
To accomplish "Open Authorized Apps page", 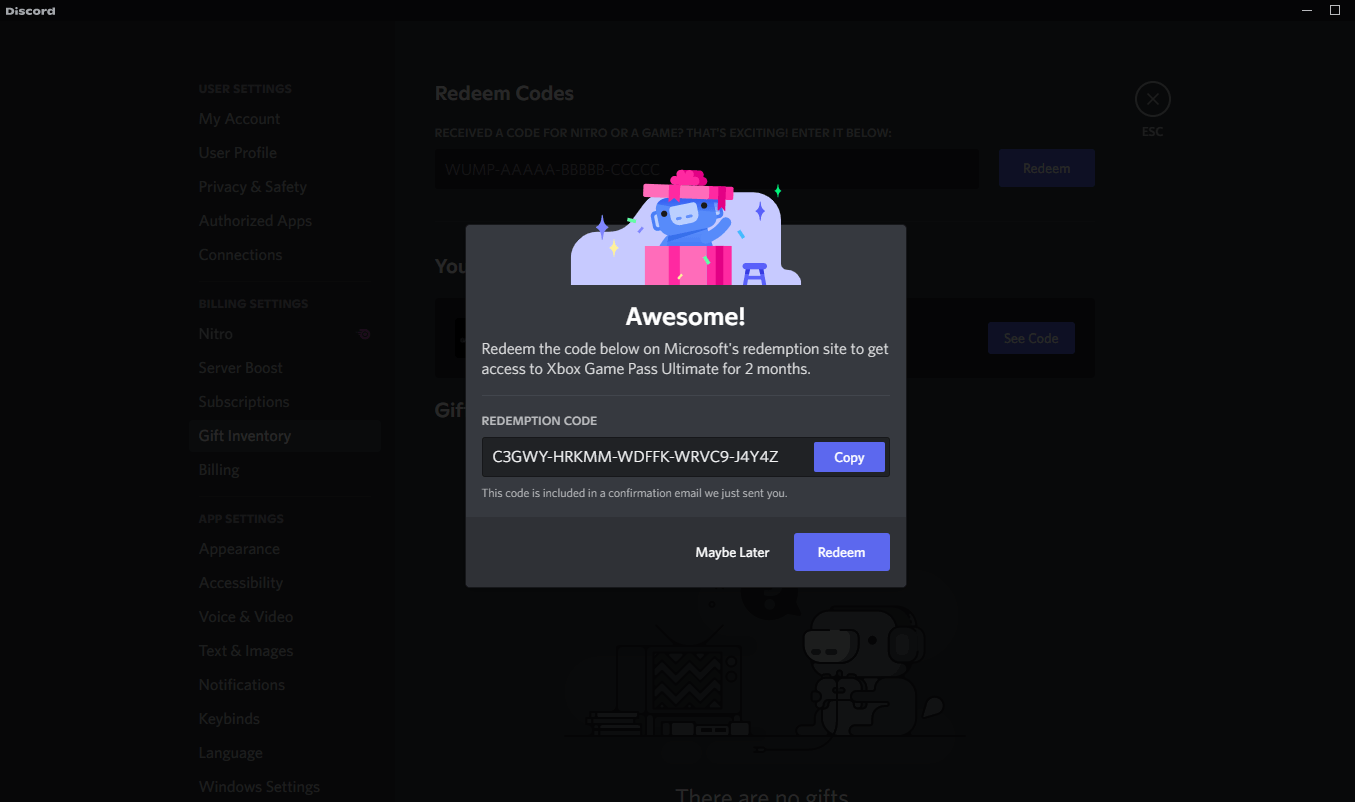I will pyautogui.click(x=284, y=221).
